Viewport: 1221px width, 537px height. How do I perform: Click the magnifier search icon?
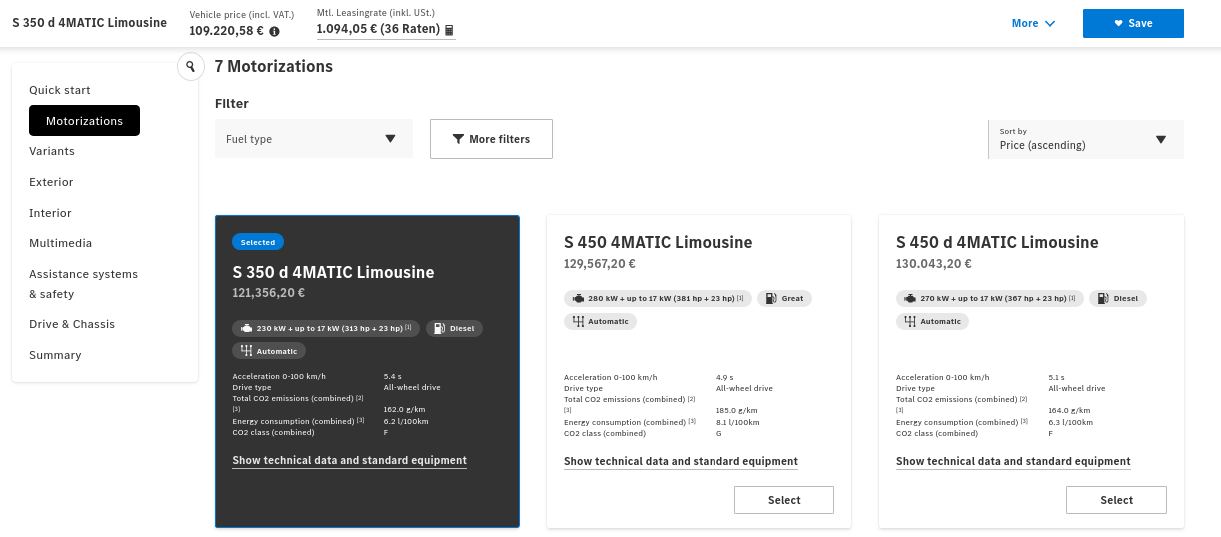click(190, 67)
